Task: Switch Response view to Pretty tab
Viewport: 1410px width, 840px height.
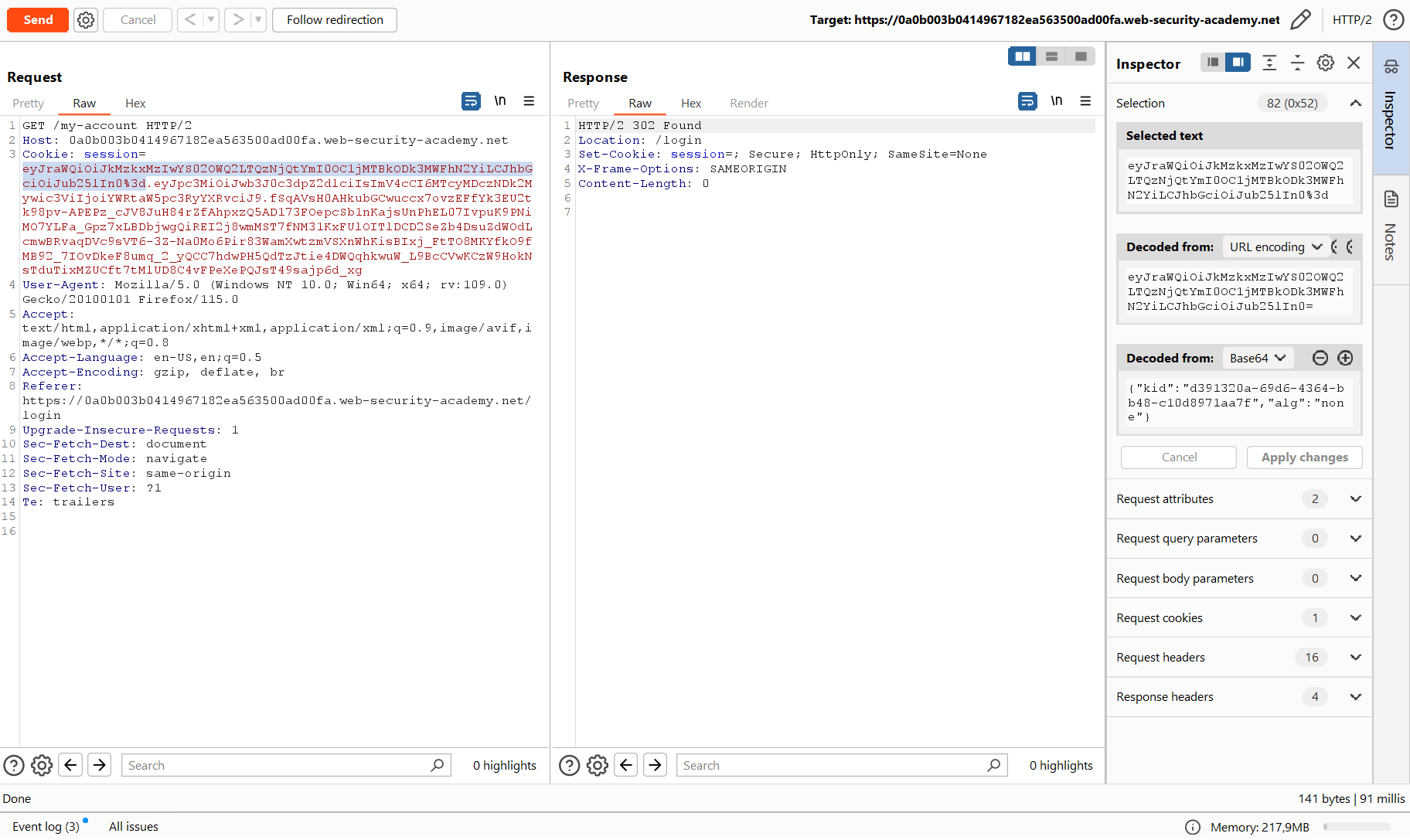Action: click(x=583, y=104)
